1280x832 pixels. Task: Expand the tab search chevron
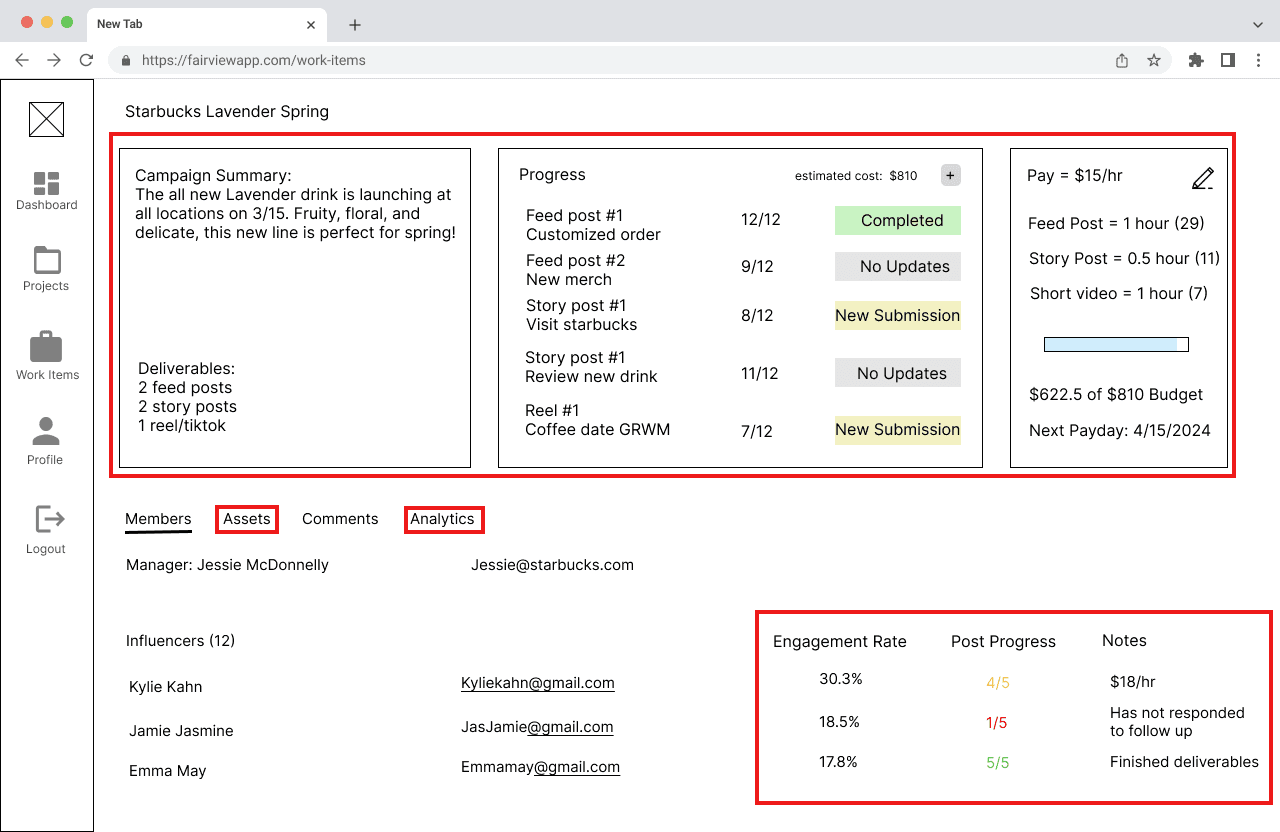click(1258, 24)
